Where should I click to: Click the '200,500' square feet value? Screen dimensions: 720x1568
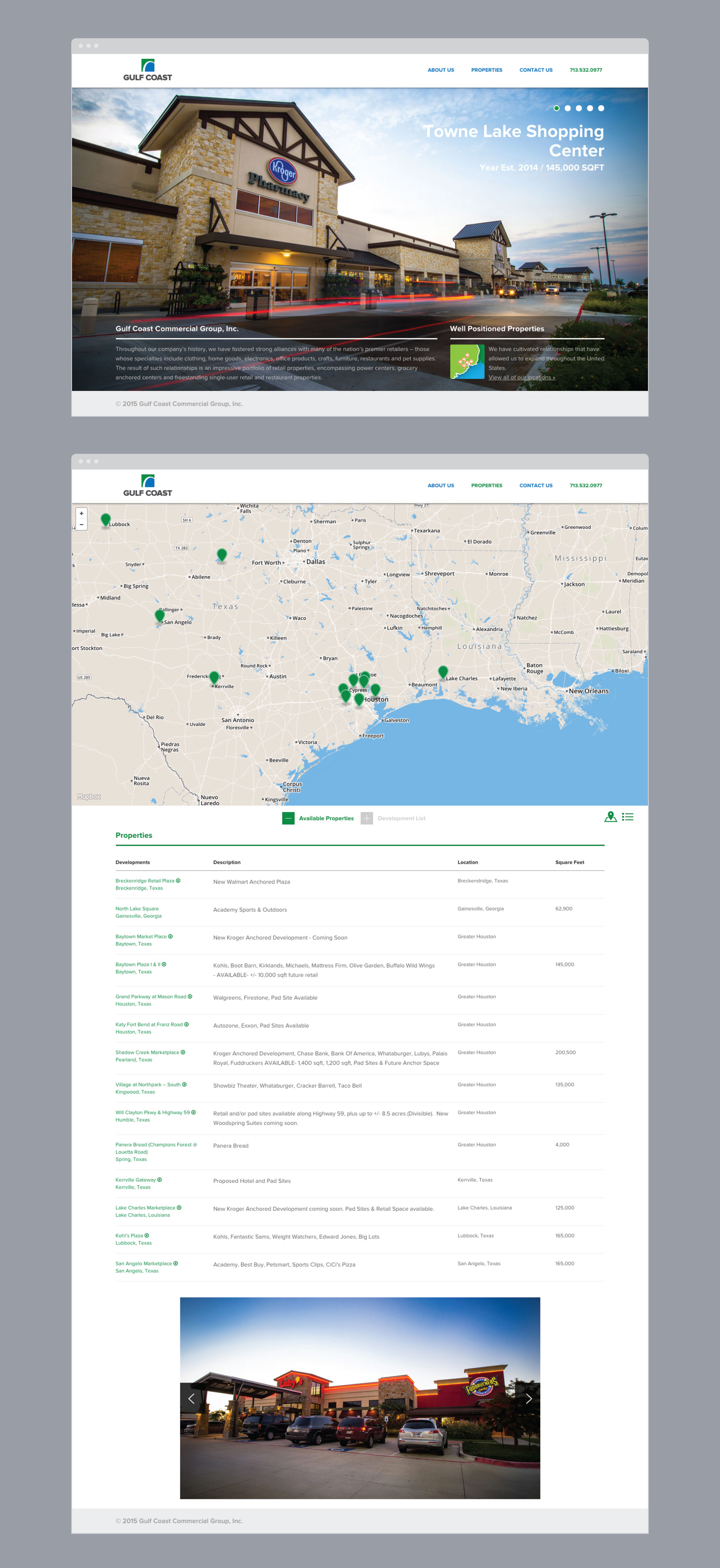566,1053
